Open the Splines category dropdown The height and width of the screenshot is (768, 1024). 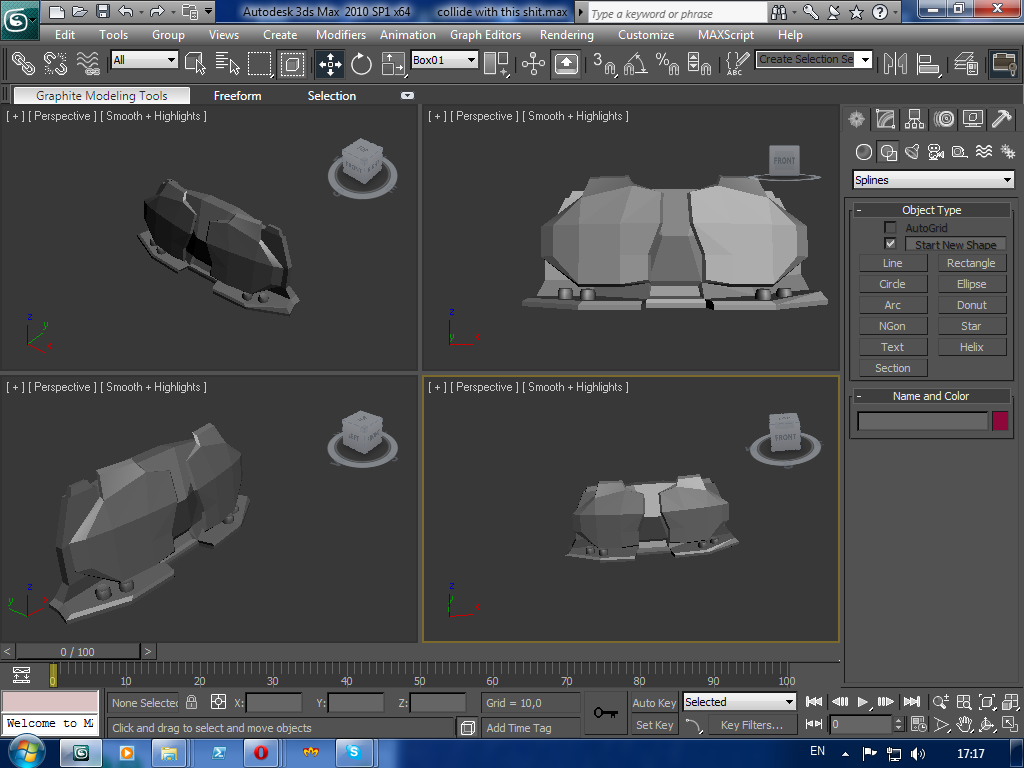(932, 180)
